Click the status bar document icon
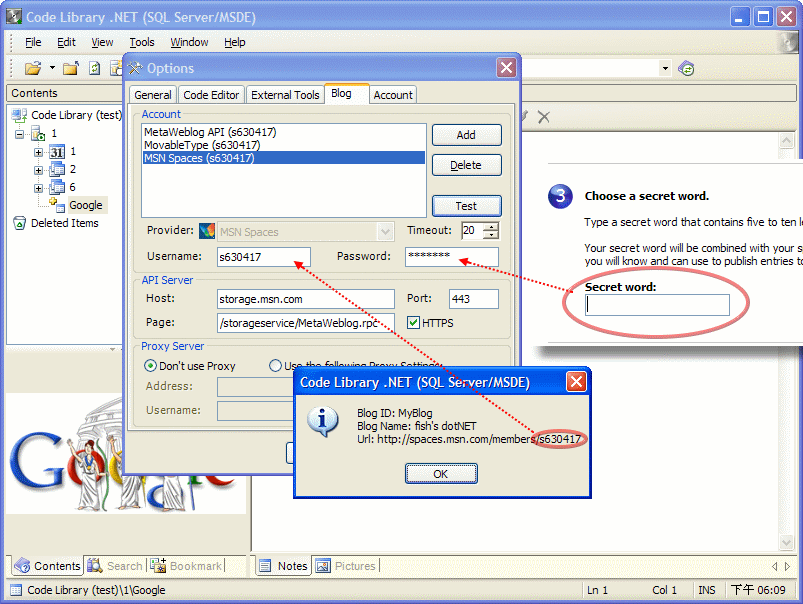803x604 pixels. coord(16,590)
